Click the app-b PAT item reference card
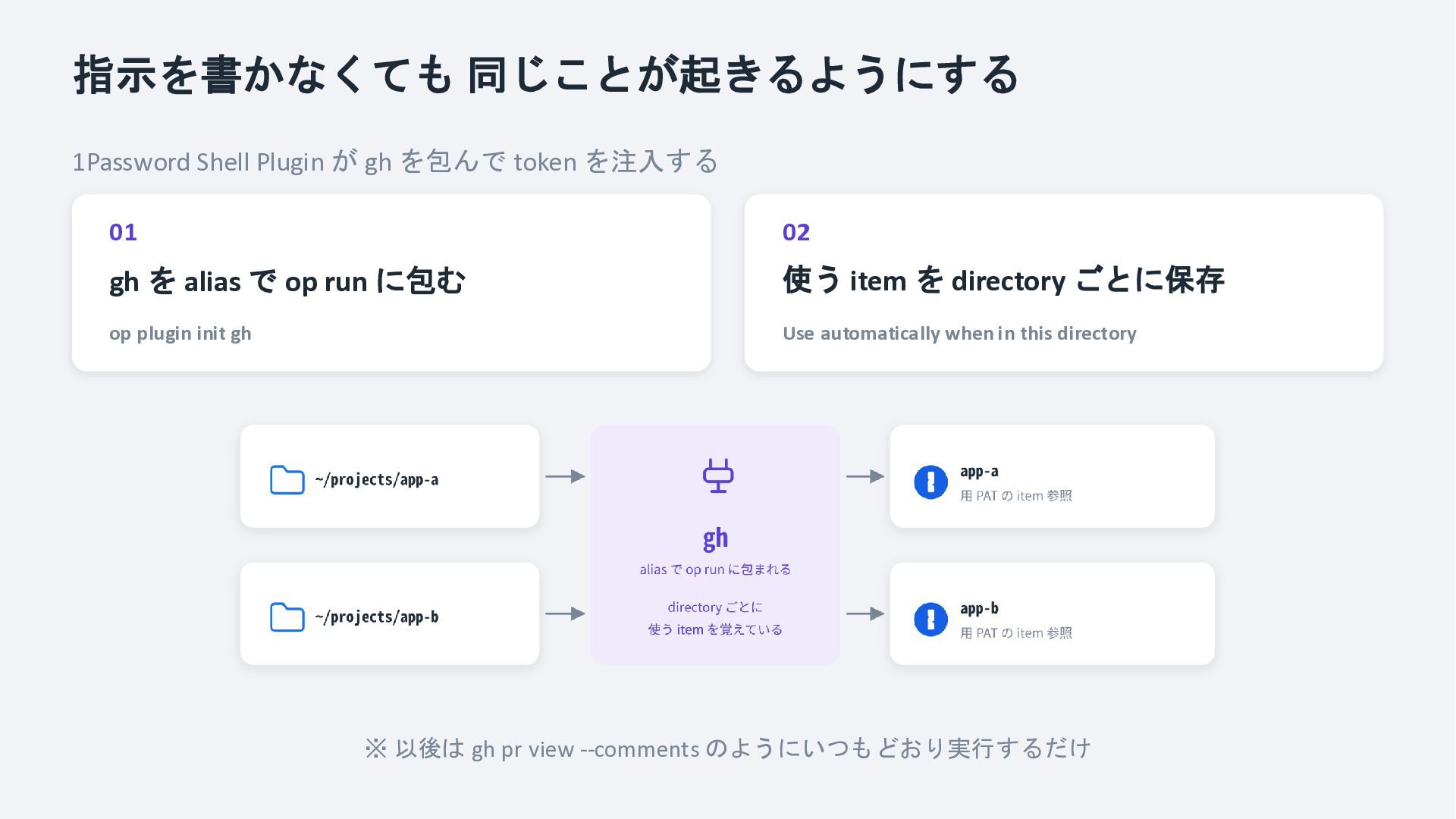The image size is (1456, 819). (x=1052, y=613)
